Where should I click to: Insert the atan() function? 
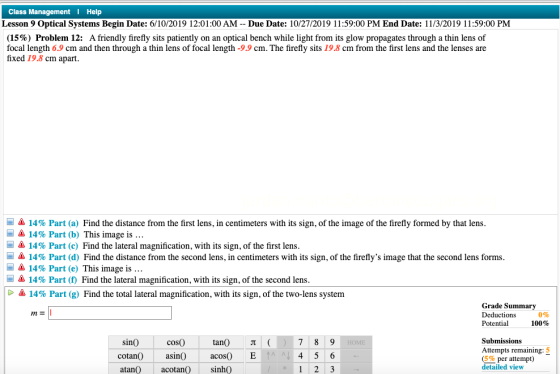[x=131, y=369]
